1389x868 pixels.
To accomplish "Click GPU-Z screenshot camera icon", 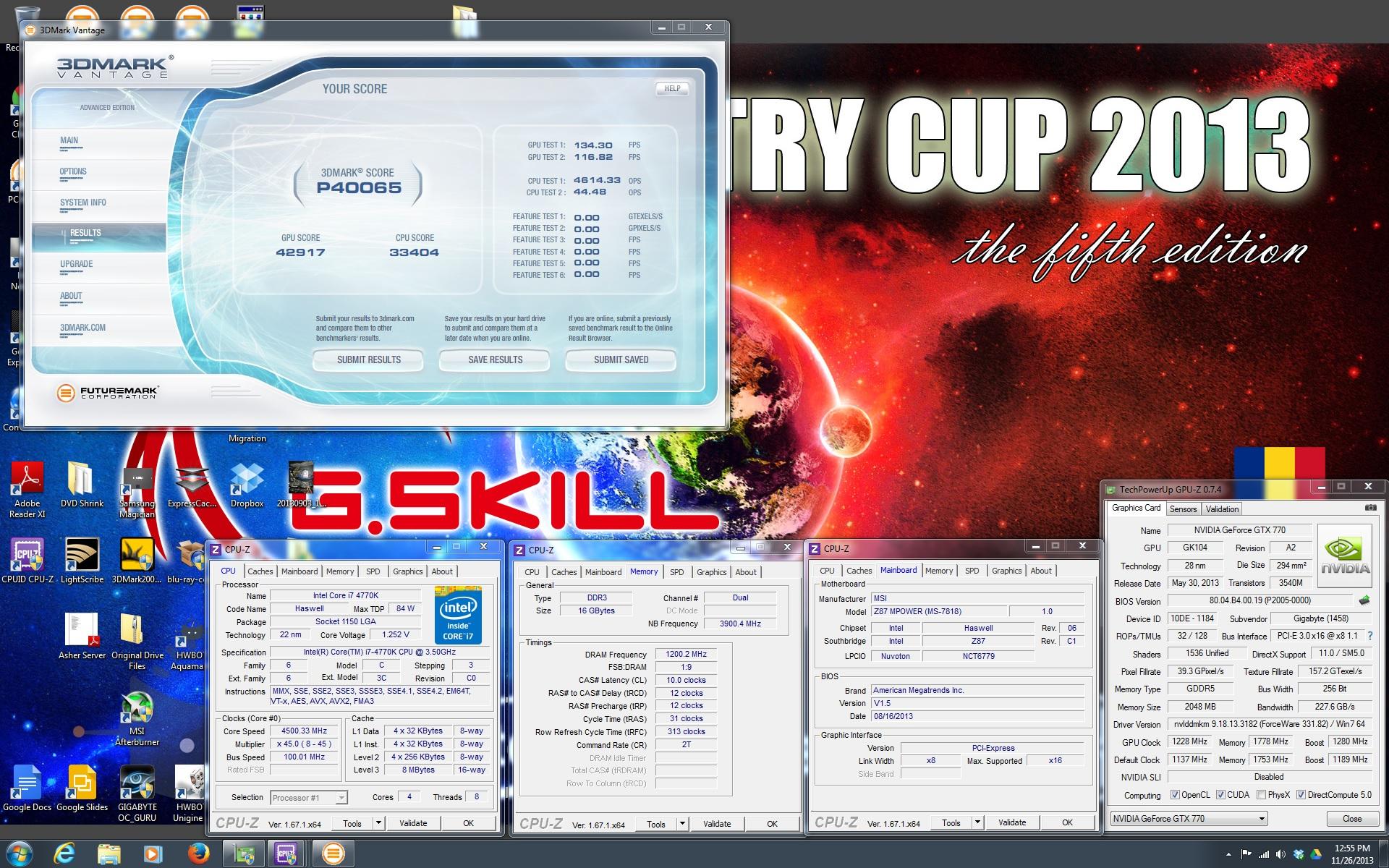I will [1370, 509].
